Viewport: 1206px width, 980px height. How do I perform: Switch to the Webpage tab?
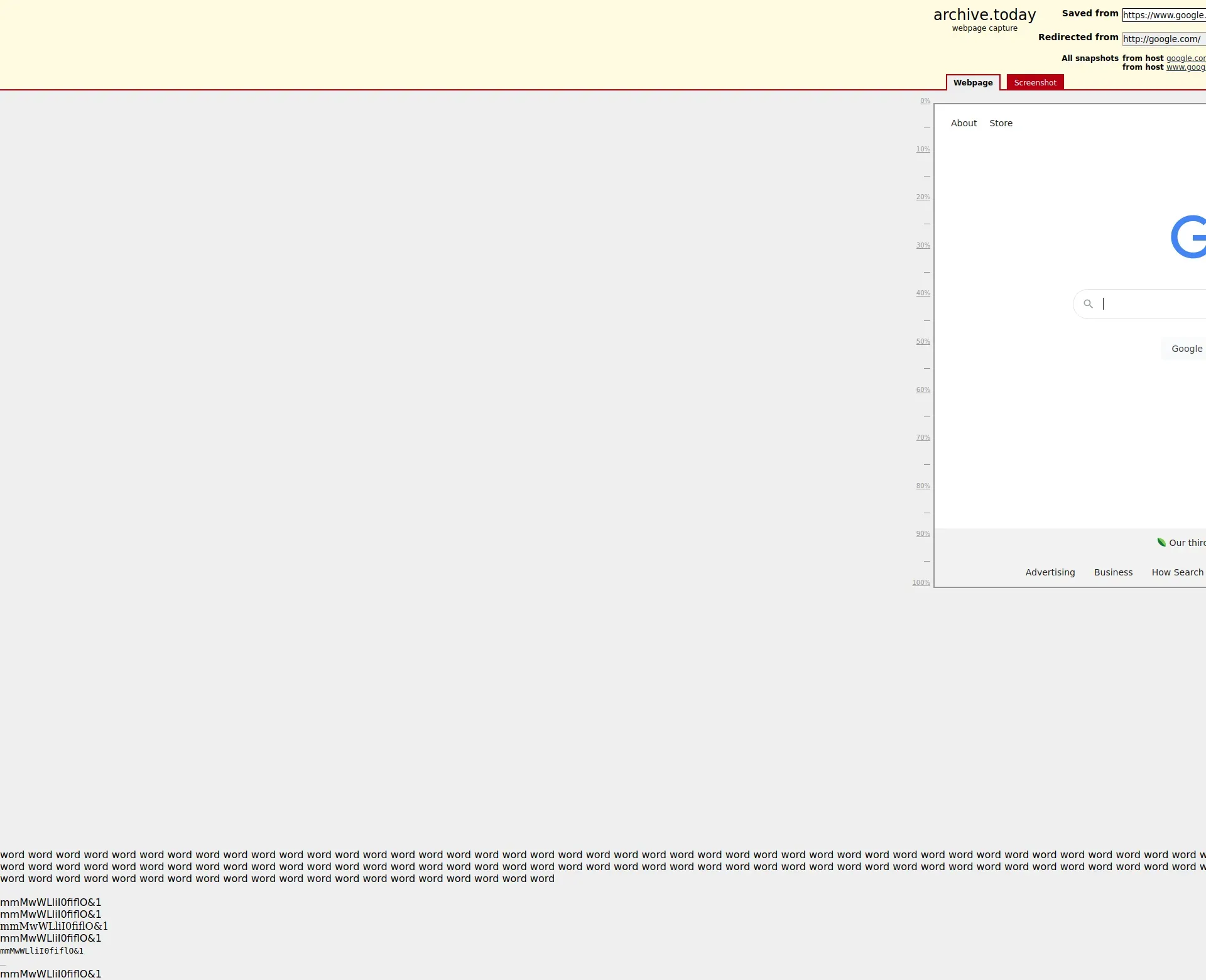(x=973, y=82)
